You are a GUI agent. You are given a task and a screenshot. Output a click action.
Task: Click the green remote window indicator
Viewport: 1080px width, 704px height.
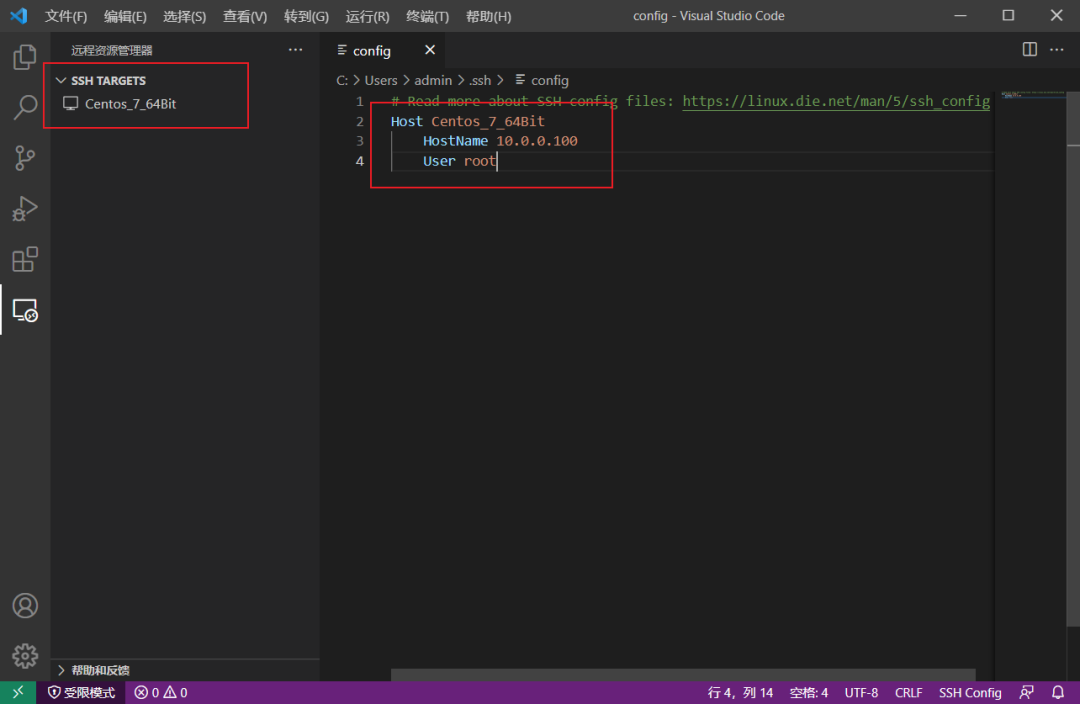click(x=18, y=692)
